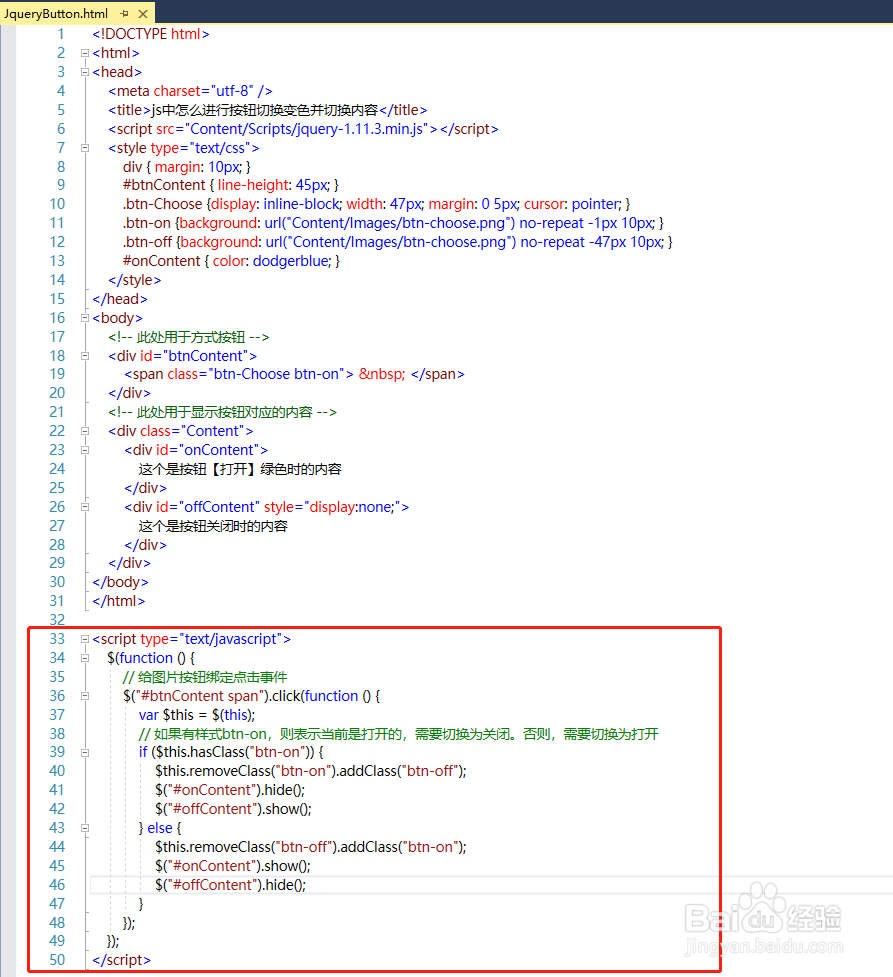
Task: Click the .btn-off background rule
Action: 398,242
